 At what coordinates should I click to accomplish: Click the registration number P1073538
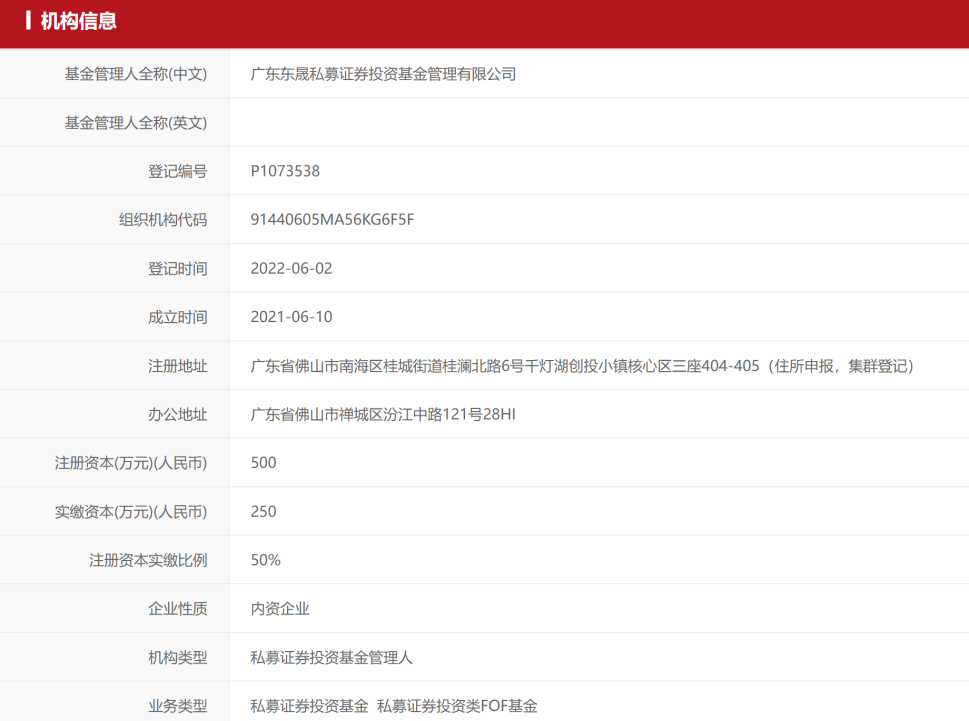283,170
